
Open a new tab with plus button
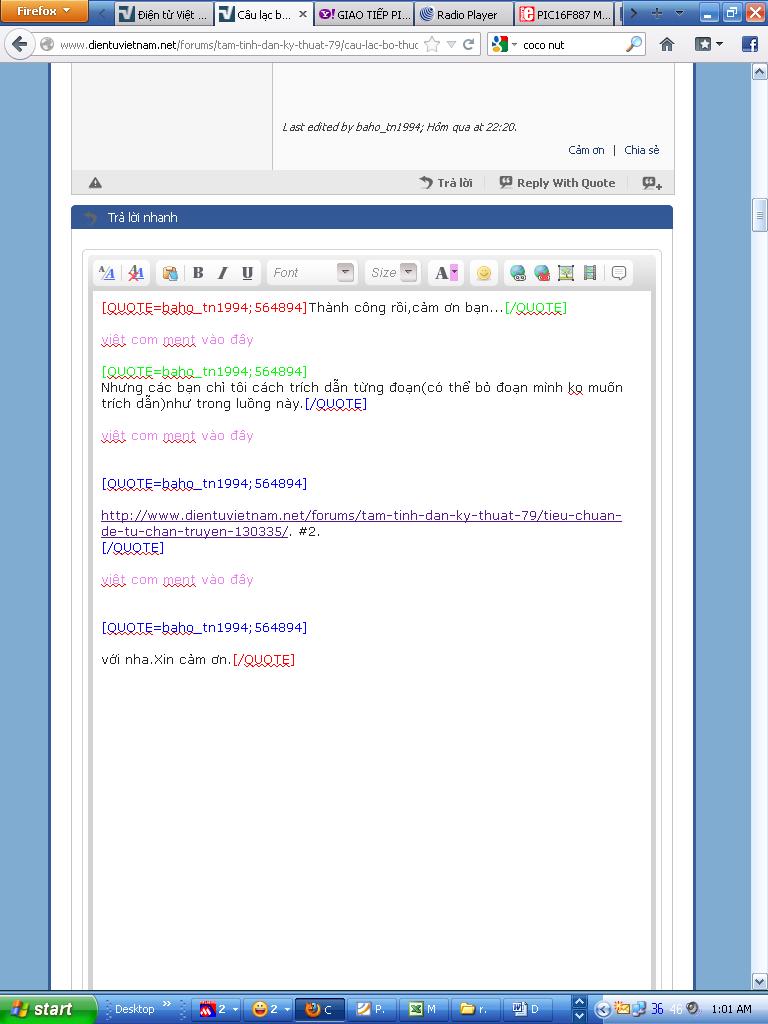click(657, 13)
